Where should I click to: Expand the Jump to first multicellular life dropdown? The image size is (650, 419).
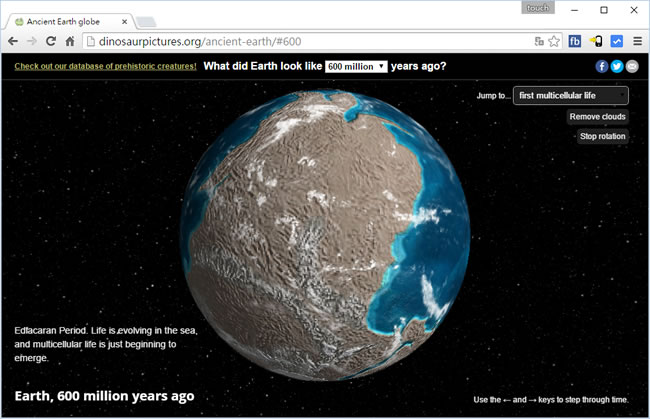tap(570, 95)
